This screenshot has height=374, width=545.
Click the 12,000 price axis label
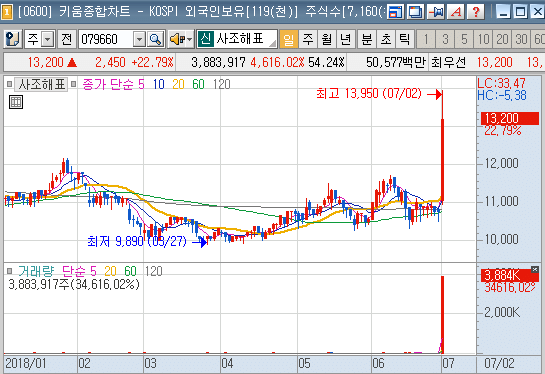click(502, 163)
